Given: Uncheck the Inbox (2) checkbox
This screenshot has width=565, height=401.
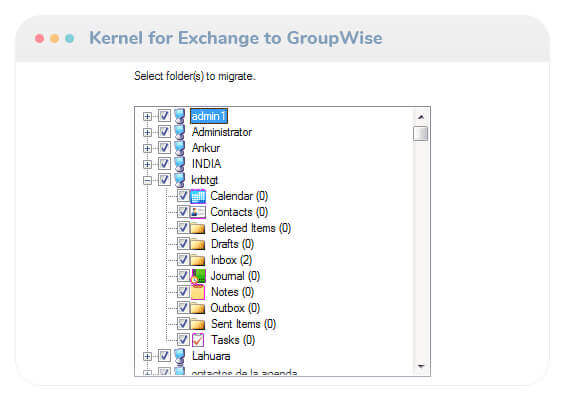Looking at the screenshot, I should 183,260.
